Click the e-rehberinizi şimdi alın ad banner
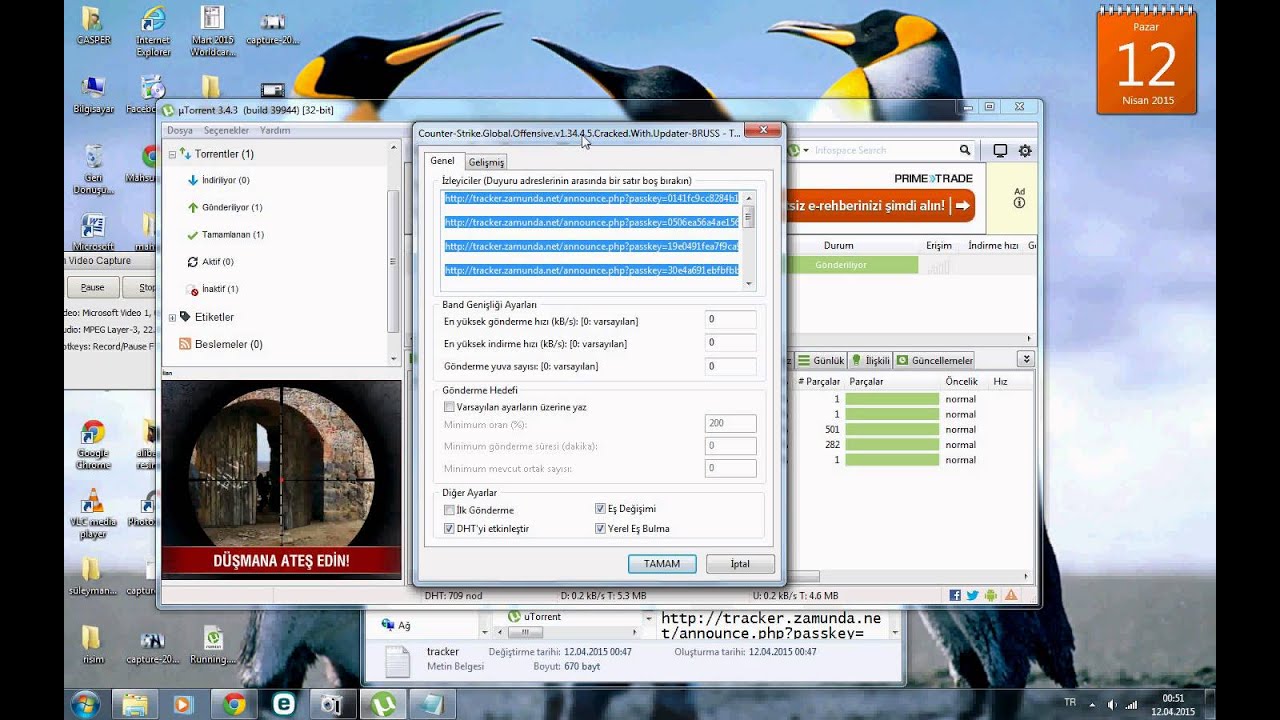 coord(880,205)
